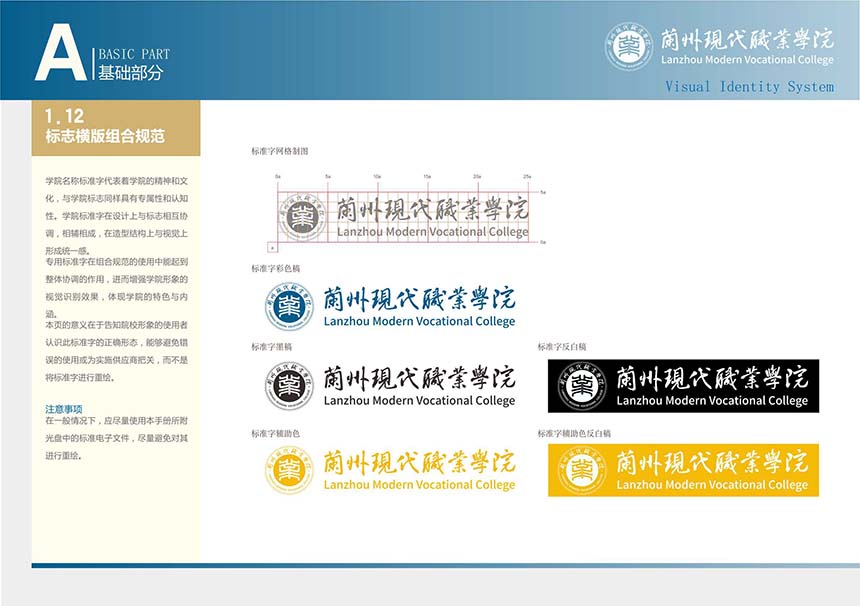Click the blue seal emblem in the color logo
860x606 pixels.
289,305
